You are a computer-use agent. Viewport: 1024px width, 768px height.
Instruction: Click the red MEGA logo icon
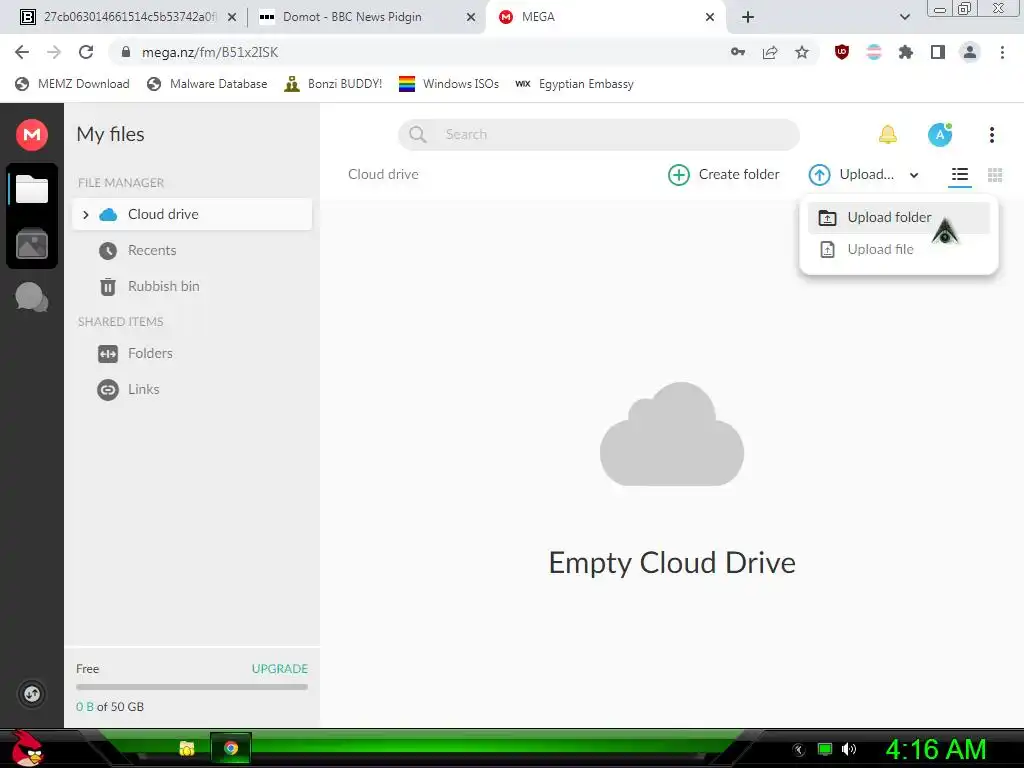point(31,135)
